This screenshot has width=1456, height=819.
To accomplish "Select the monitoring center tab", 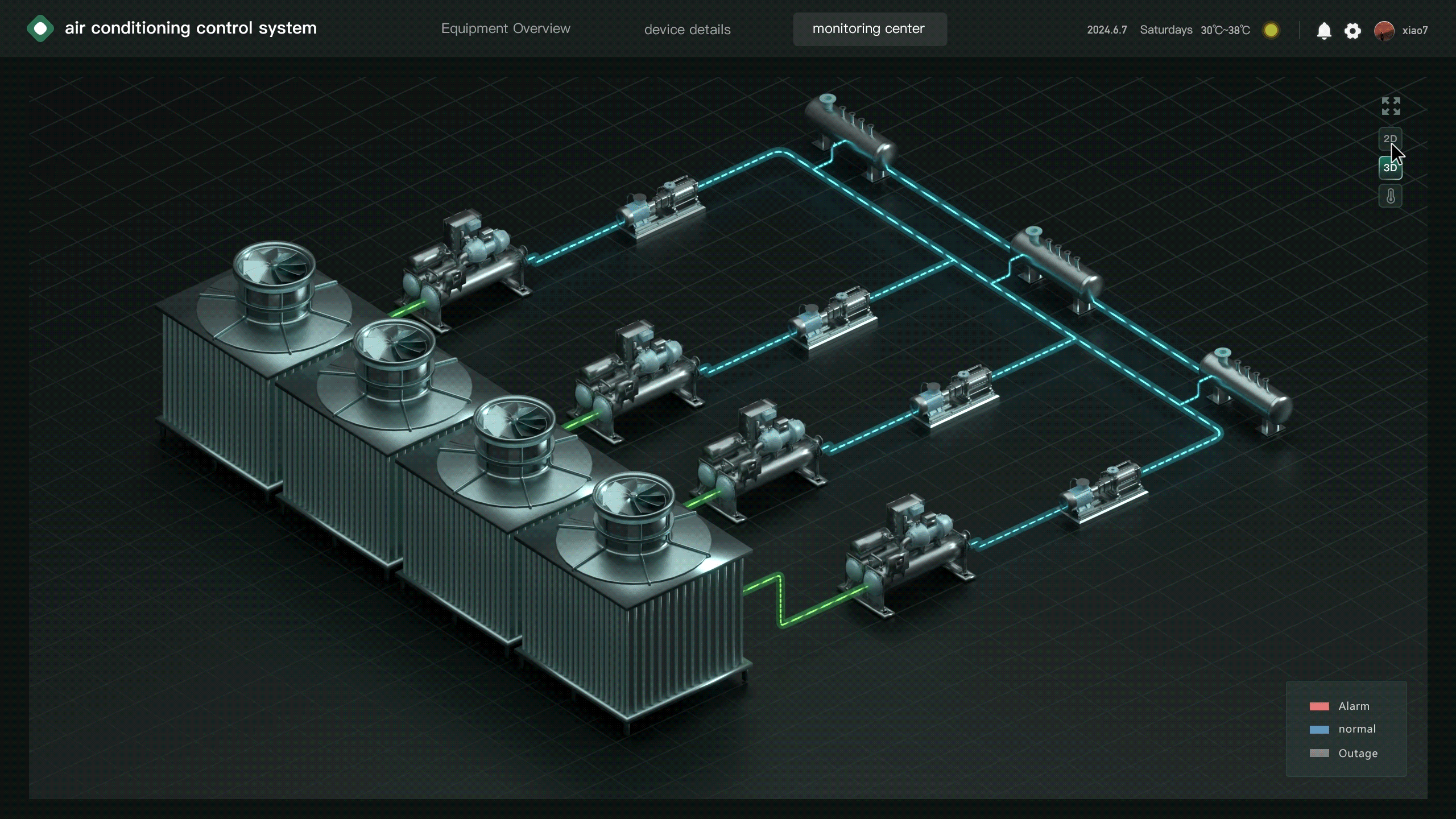I will [870, 29].
